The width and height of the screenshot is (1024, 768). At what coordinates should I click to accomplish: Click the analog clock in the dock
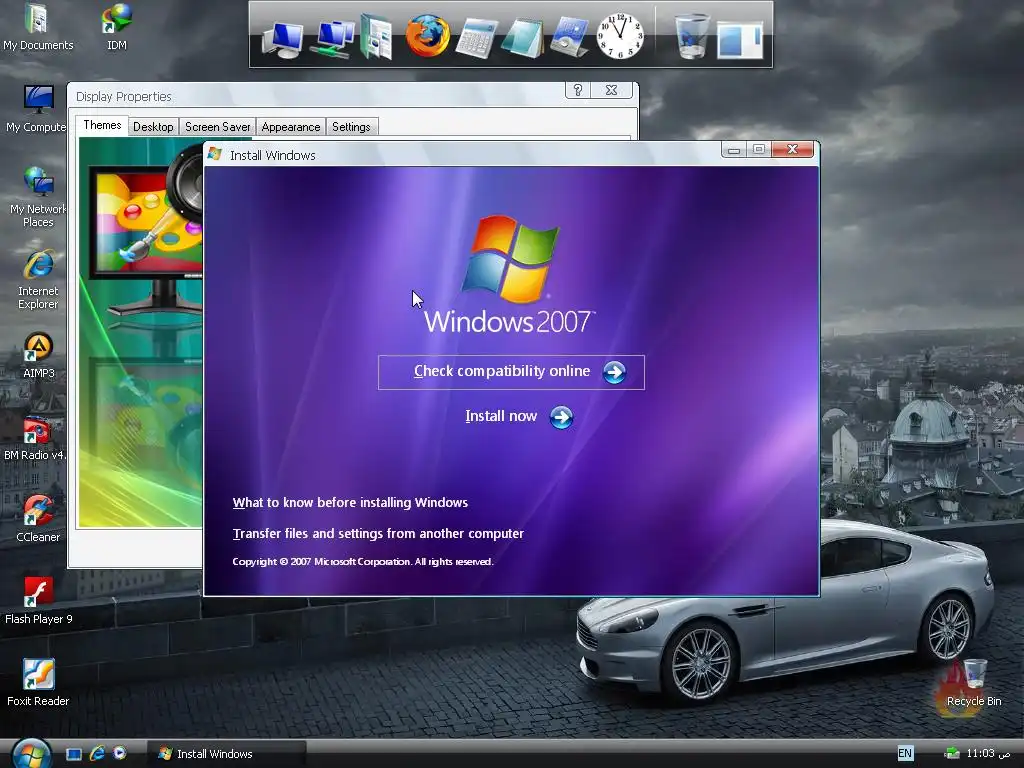click(x=620, y=37)
